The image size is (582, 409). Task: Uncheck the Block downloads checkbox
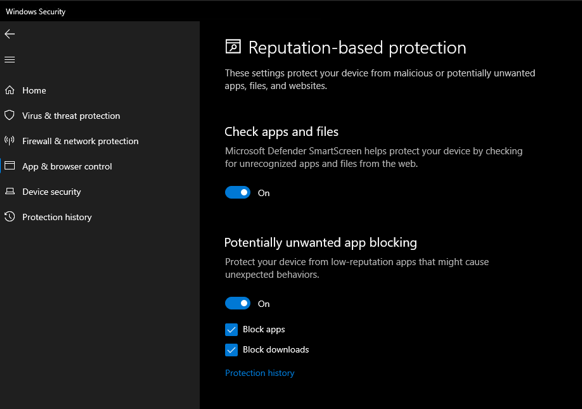[x=231, y=350]
